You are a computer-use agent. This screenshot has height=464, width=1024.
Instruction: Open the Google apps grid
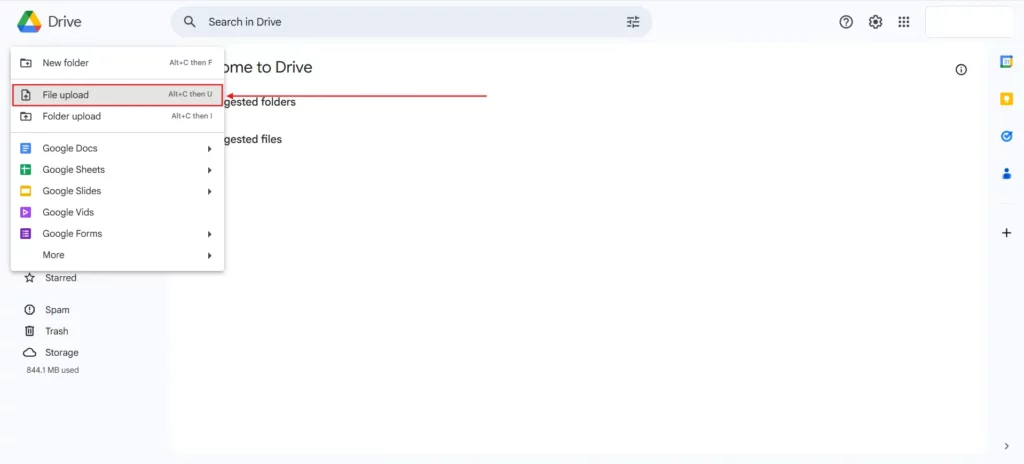click(904, 22)
